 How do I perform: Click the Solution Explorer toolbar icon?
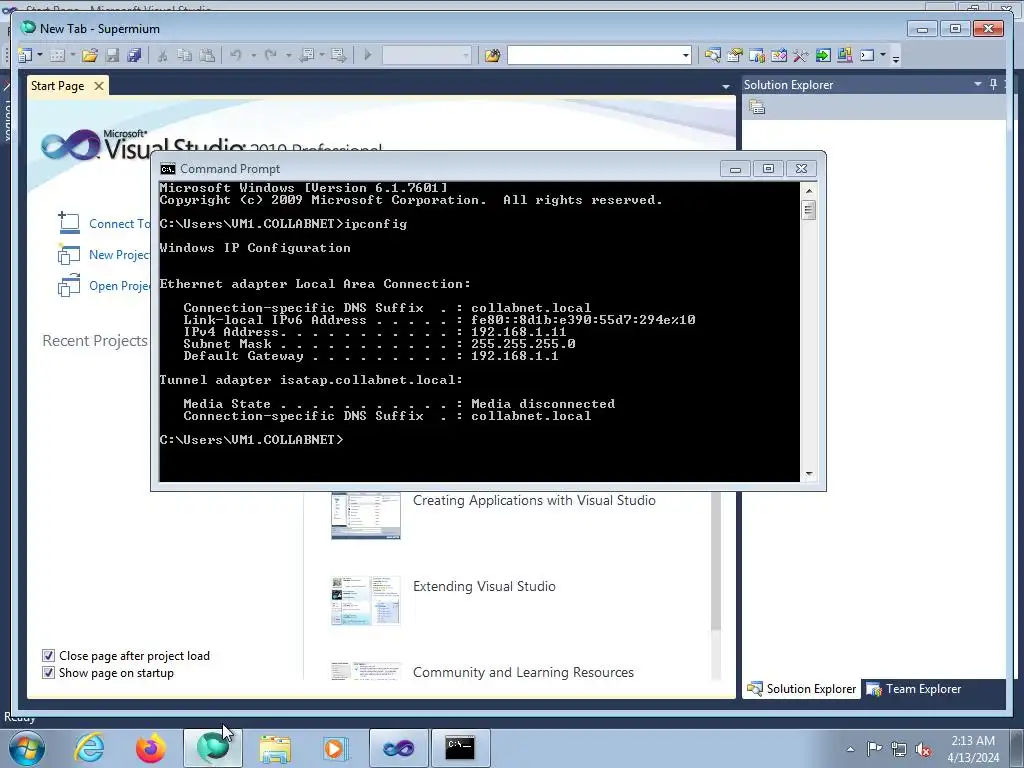coord(712,56)
